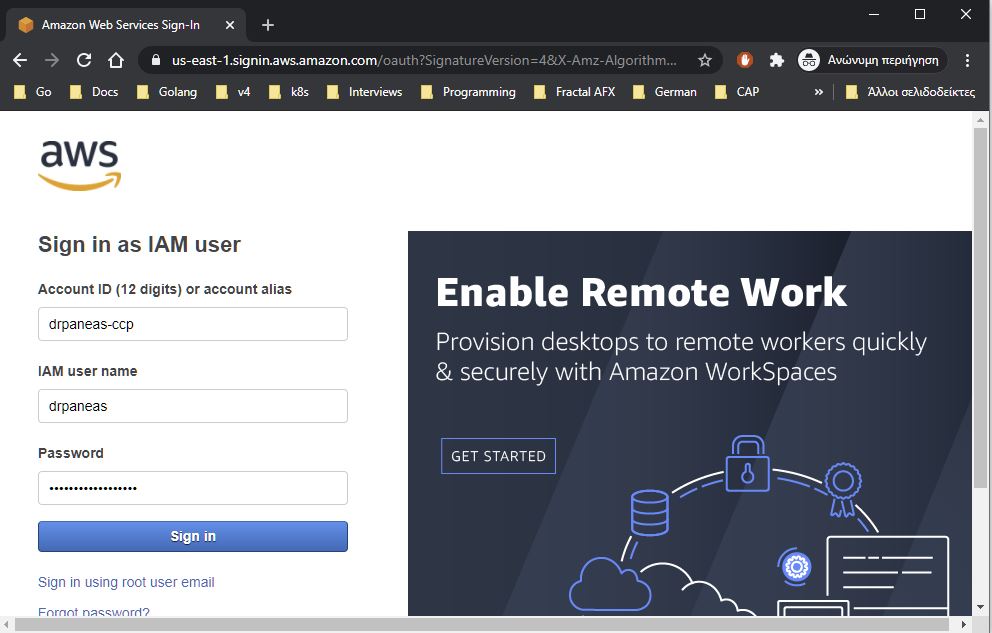Open Chrome's three-dot menu
Viewport: 992px width, 633px height.
pyautogui.click(x=967, y=60)
